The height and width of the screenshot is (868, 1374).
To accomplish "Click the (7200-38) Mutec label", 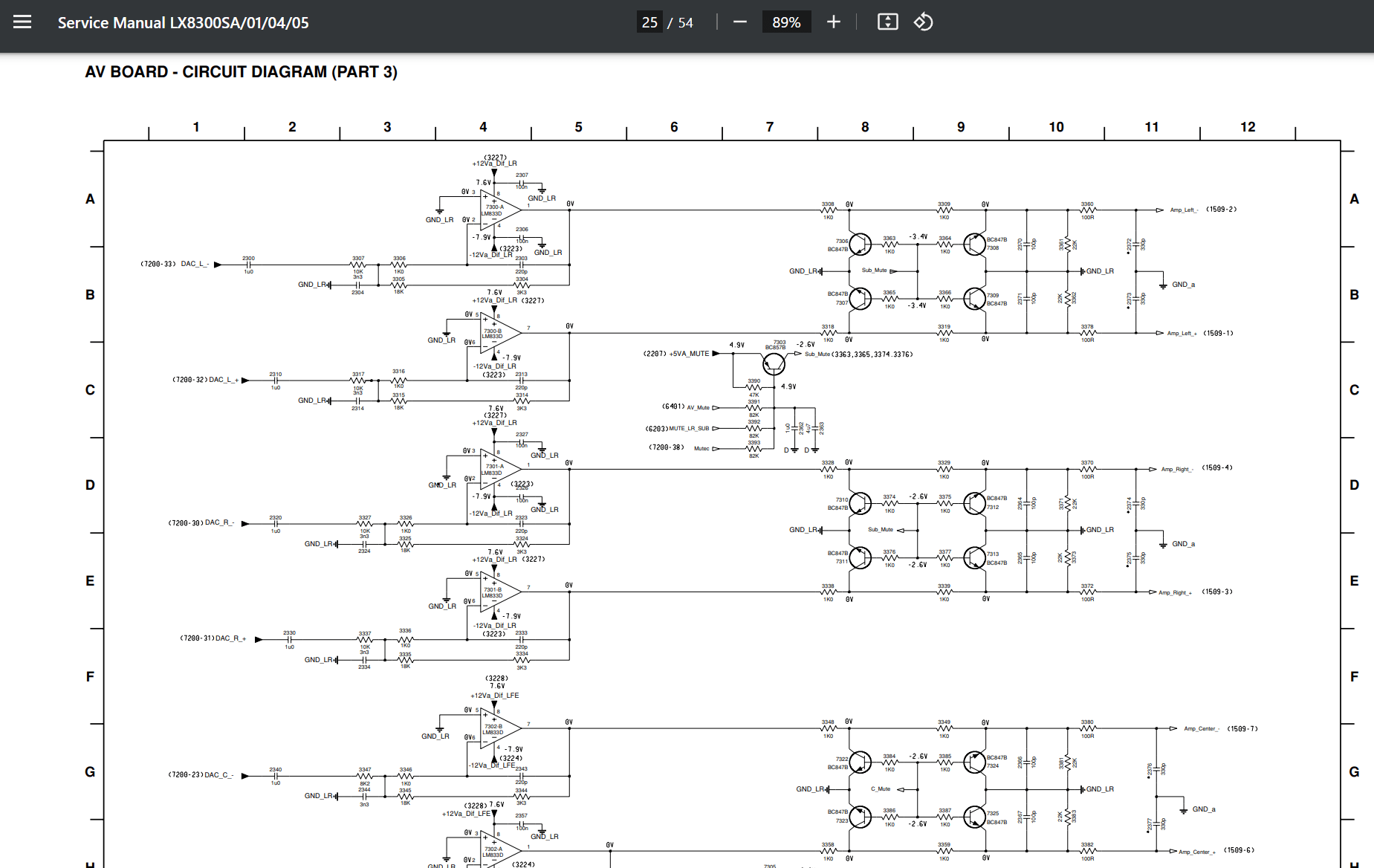I will pos(679,448).
